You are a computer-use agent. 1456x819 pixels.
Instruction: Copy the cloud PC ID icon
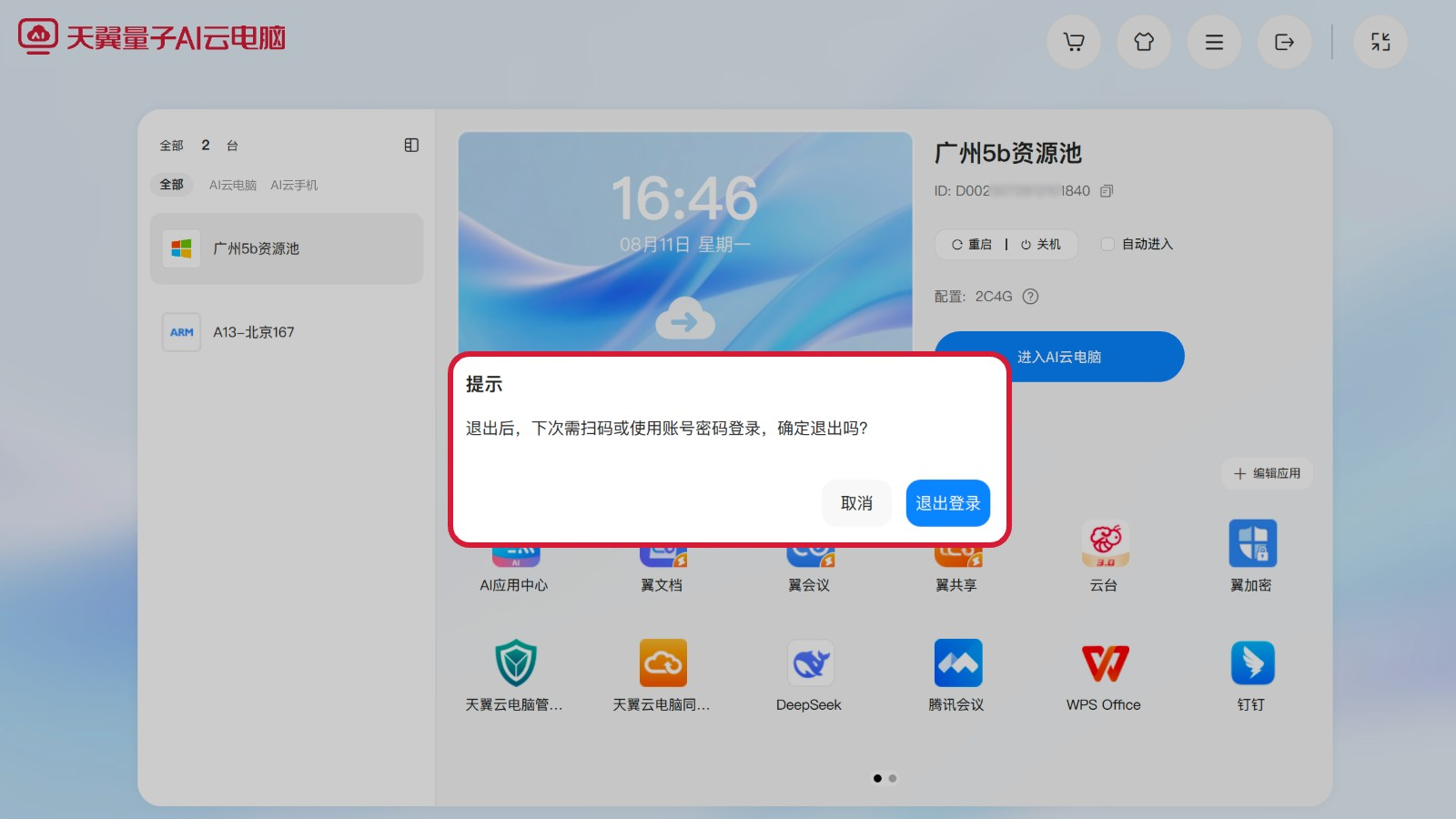(1107, 191)
